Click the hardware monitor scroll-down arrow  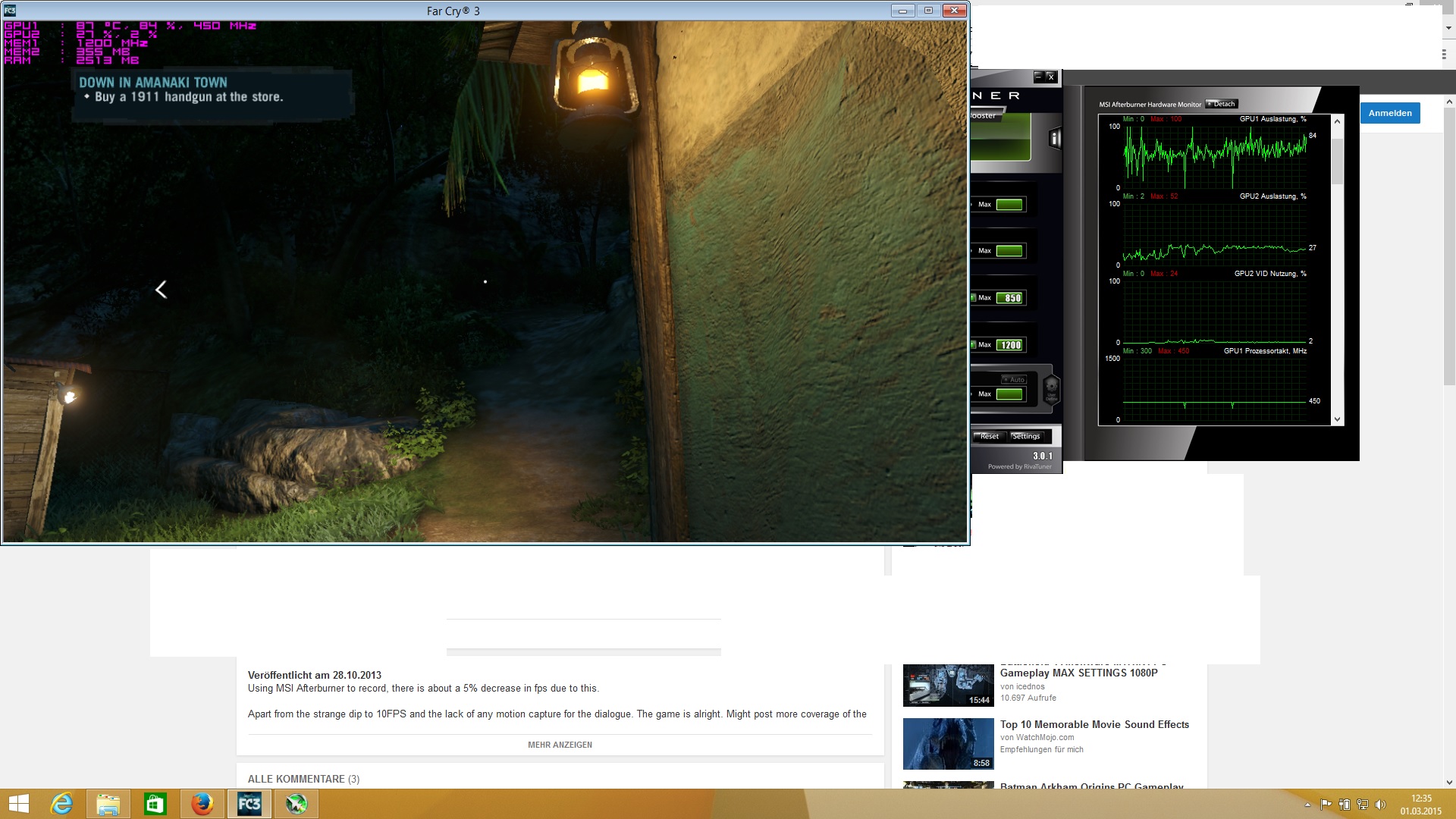[1337, 419]
